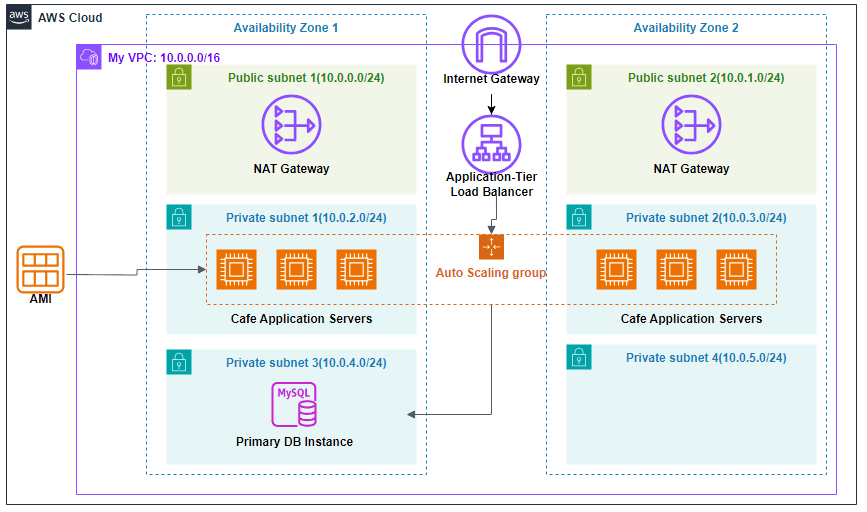The width and height of the screenshot is (867, 512).
Task: Select the My VPC cloud icon
Action: click(x=89, y=57)
